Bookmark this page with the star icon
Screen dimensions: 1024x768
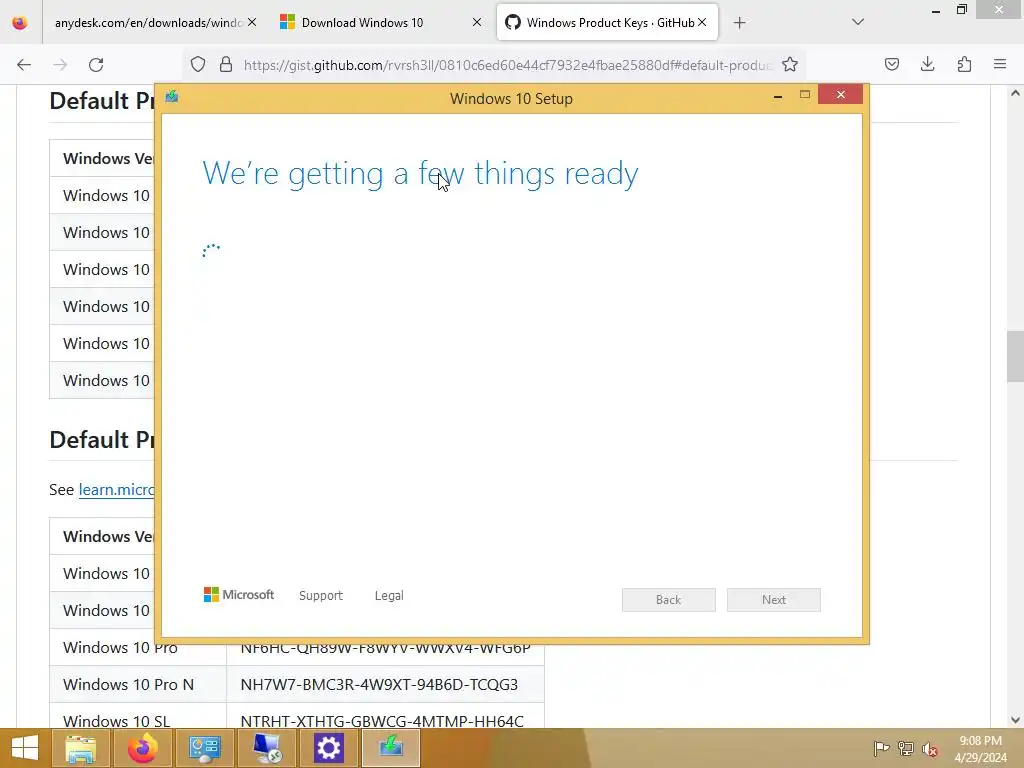790,64
